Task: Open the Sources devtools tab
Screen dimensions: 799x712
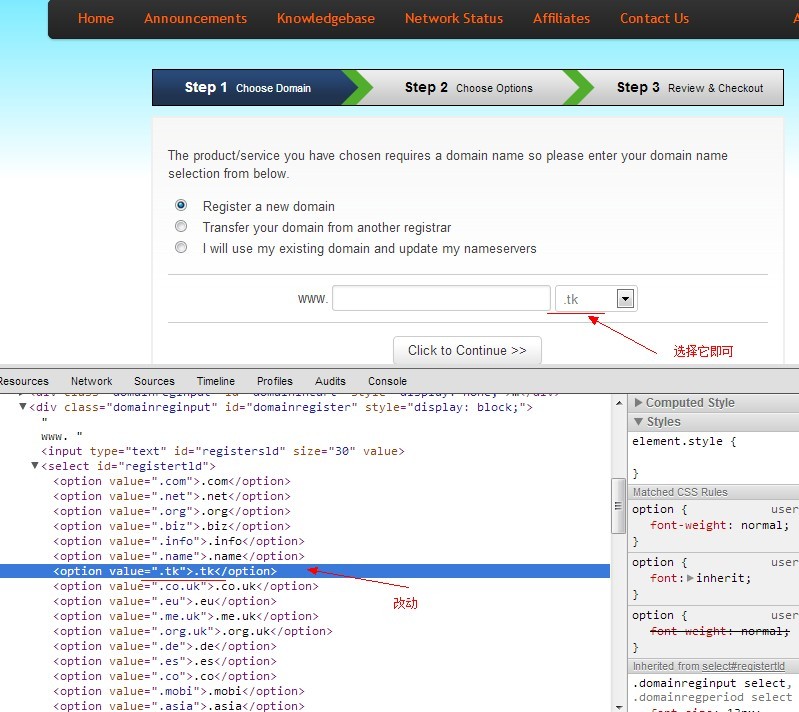Action: [154, 381]
